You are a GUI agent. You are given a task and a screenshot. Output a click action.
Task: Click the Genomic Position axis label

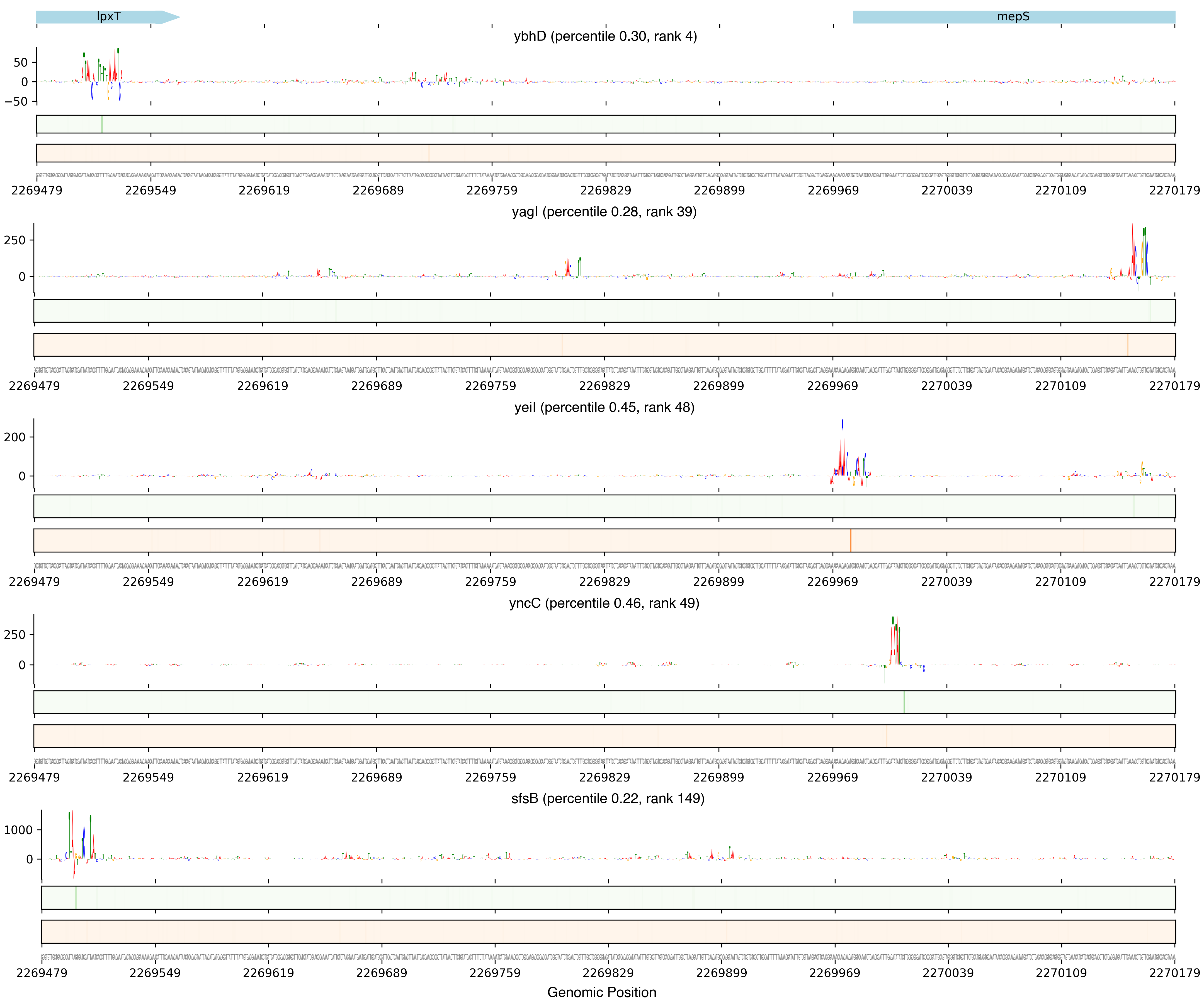click(x=601, y=992)
